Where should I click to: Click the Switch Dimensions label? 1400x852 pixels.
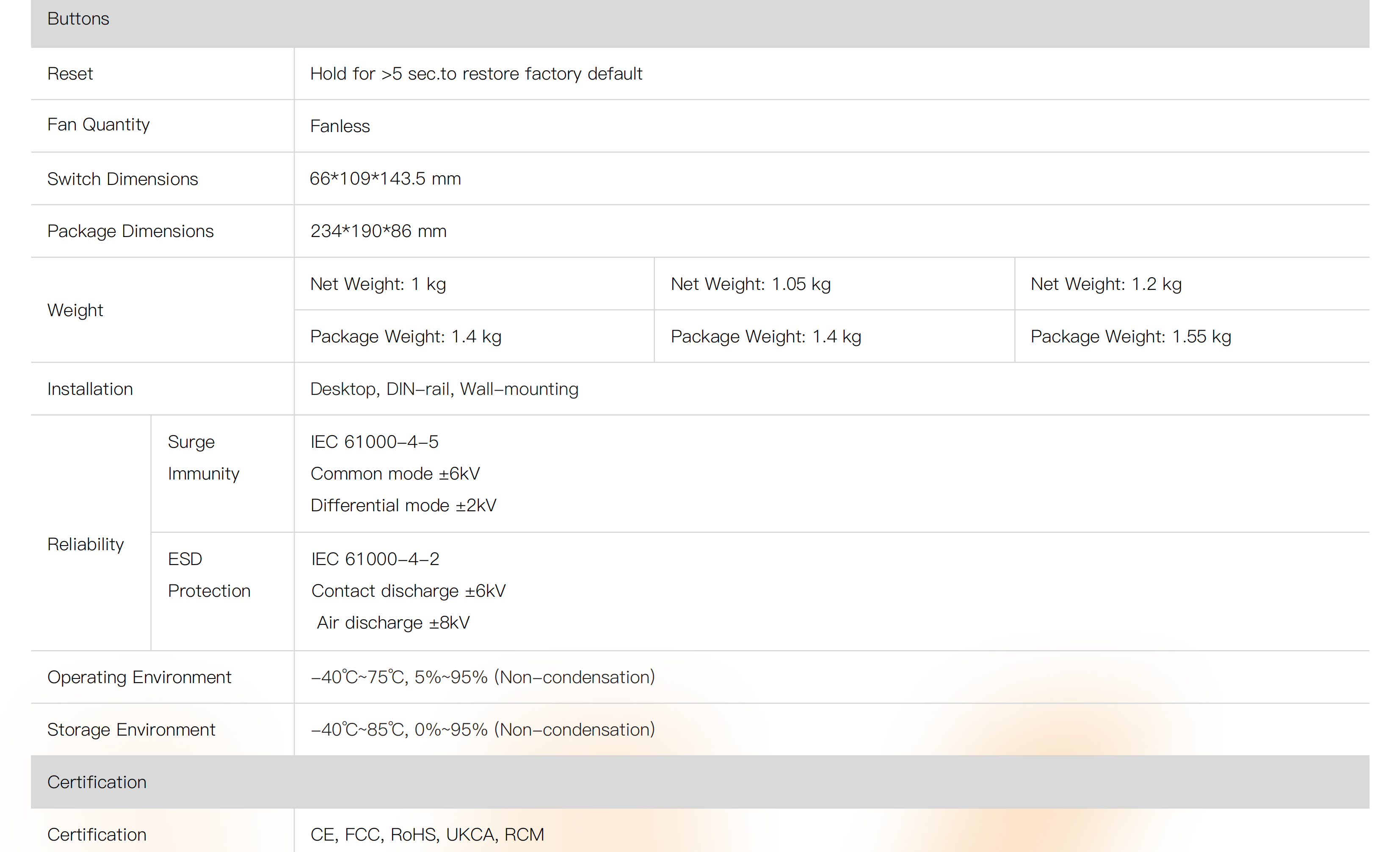point(122,179)
